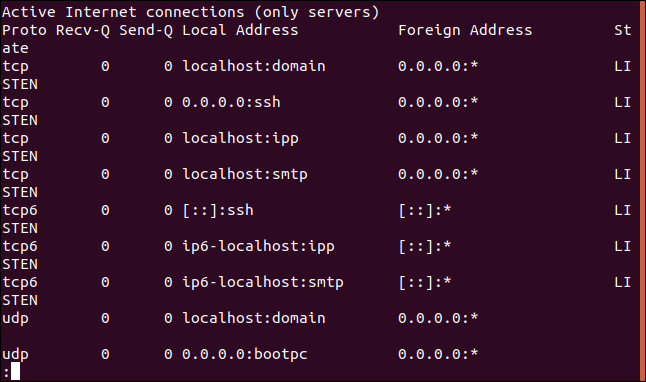646x382 pixels.
Task: Click foreign address '0.0.0.0:*' of bootpc row
Action: (x=438, y=354)
